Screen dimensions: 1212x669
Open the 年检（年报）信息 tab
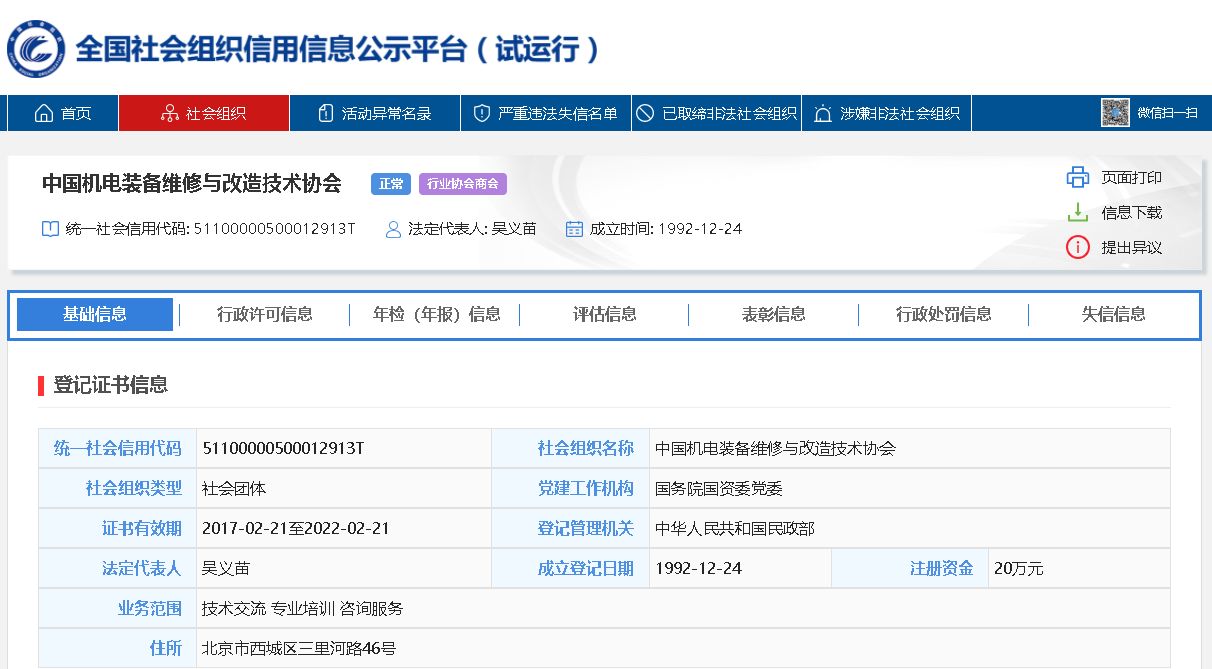tap(436, 314)
